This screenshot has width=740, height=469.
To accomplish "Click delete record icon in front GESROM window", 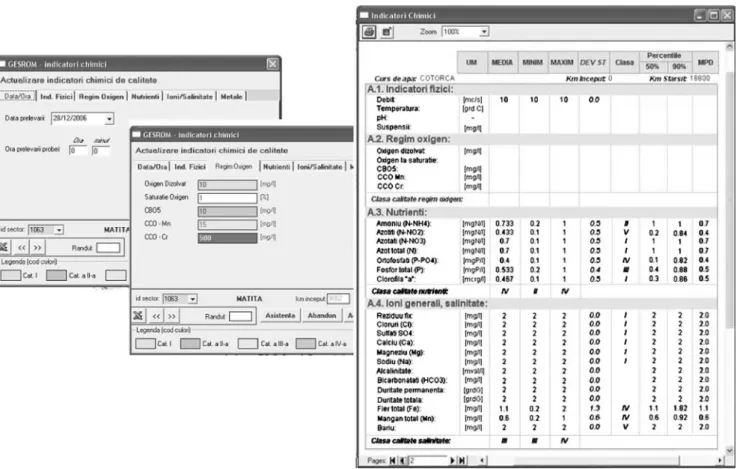I will point(138,316).
